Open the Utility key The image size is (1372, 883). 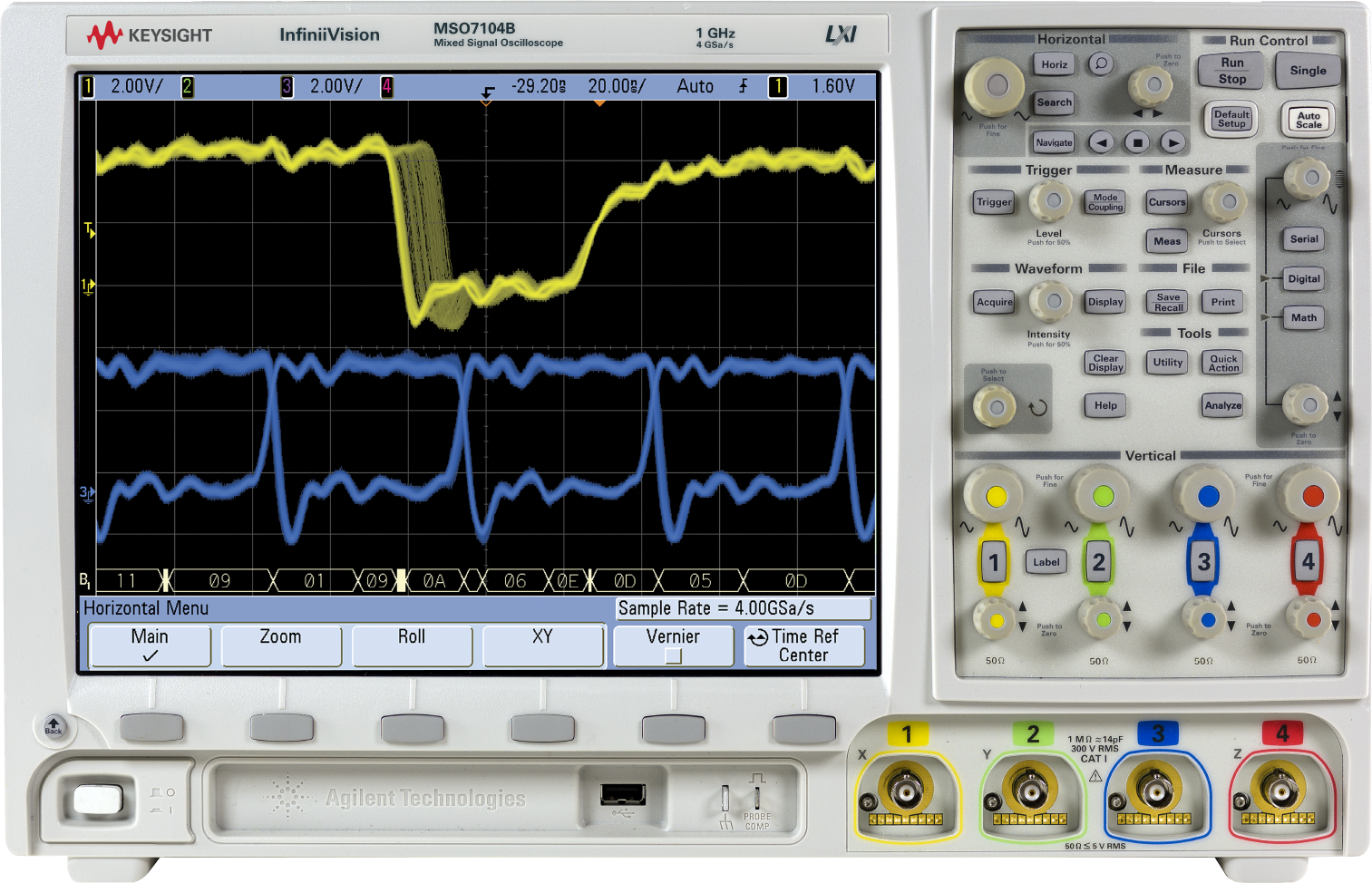point(1168,363)
